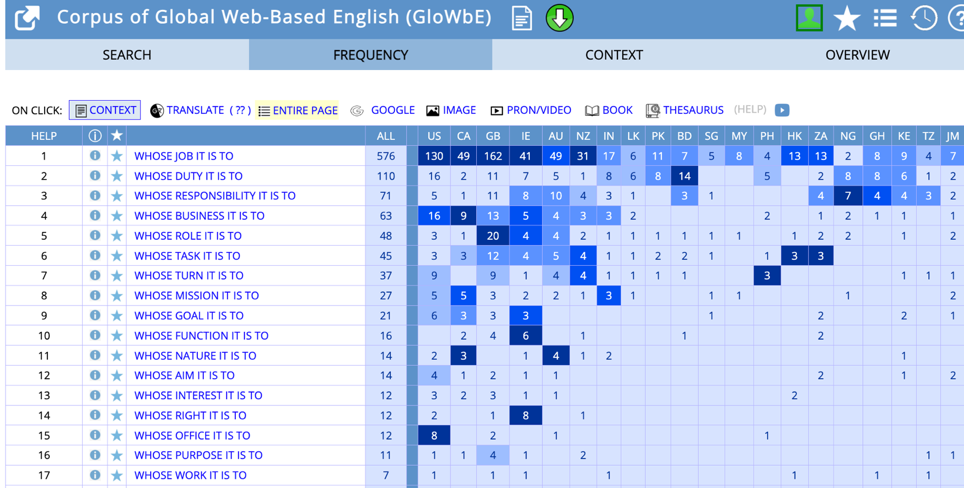Star the WHOSE DUTY IT IS TO row
The height and width of the screenshot is (488, 964).
(117, 176)
